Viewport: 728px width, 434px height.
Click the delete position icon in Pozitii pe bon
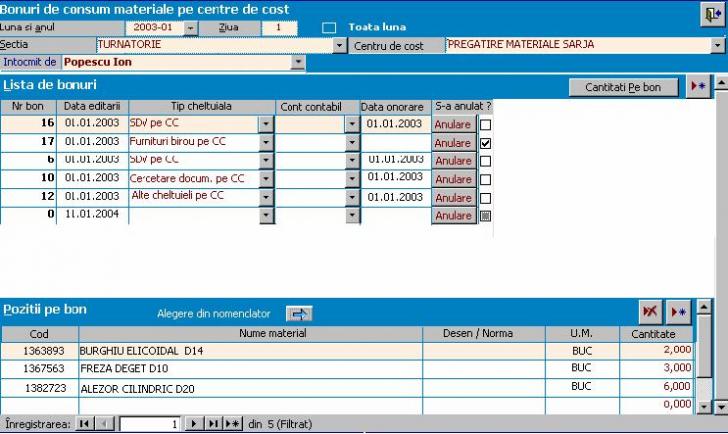(x=651, y=311)
